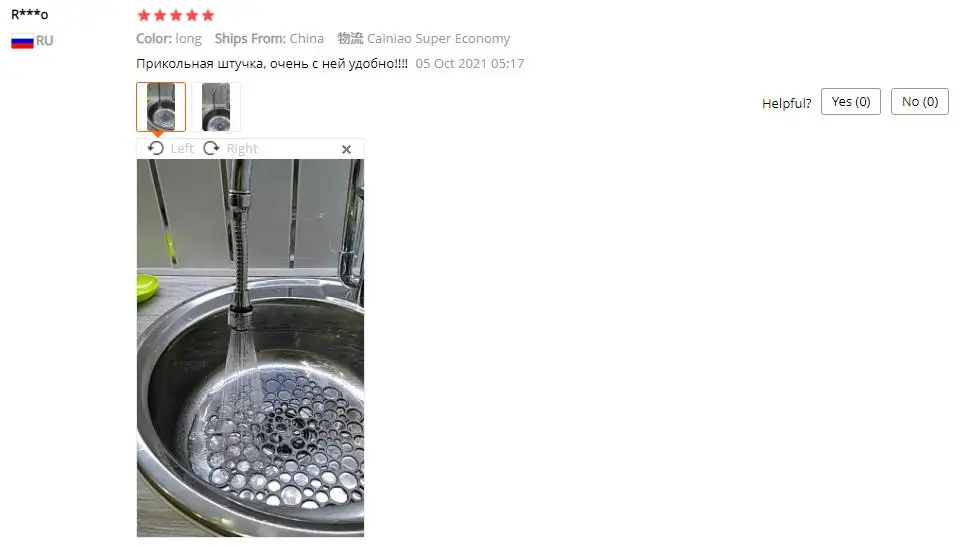Click the Russian review comment text

(x=272, y=64)
